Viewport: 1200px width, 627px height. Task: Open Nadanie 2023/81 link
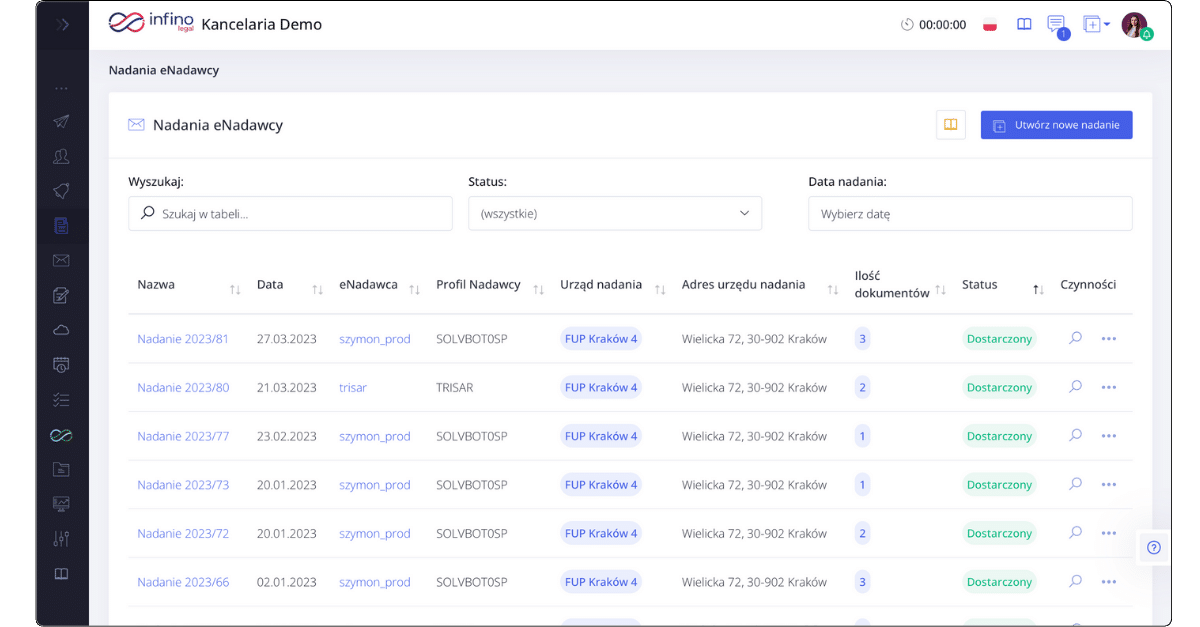coord(183,339)
